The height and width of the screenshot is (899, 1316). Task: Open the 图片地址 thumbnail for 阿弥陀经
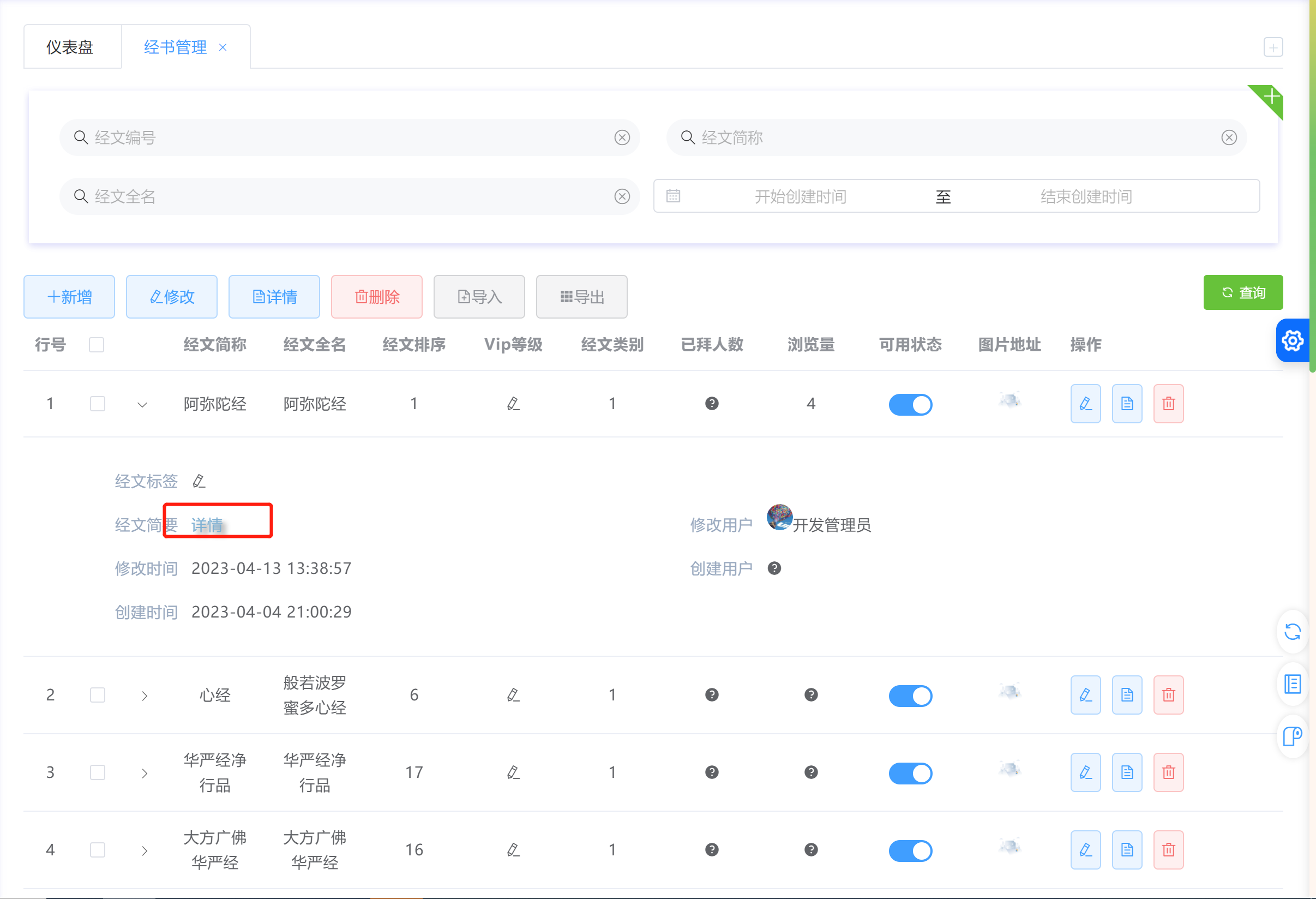pos(1009,400)
